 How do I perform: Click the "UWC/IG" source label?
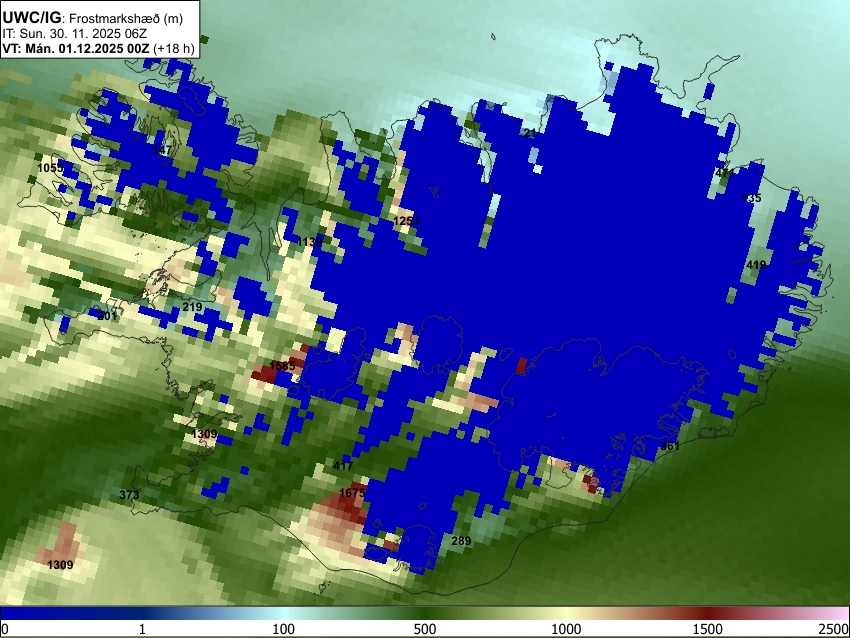pyautogui.click(x=31, y=18)
